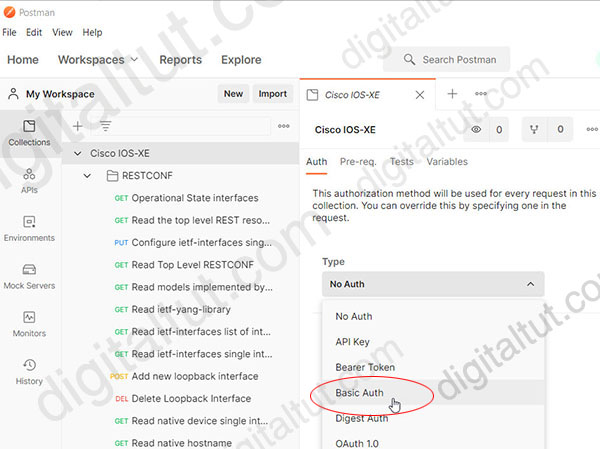Open the File menu
This screenshot has height=449, width=600.
point(9,33)
